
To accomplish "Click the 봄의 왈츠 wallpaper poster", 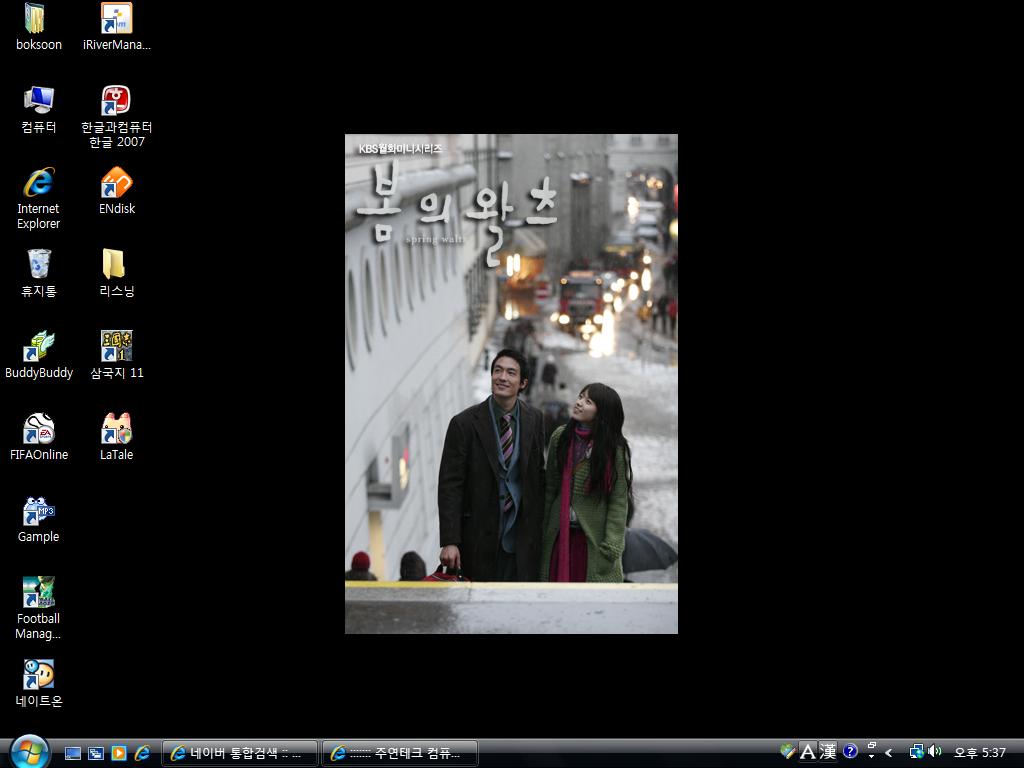I will (x=511, y=384).
